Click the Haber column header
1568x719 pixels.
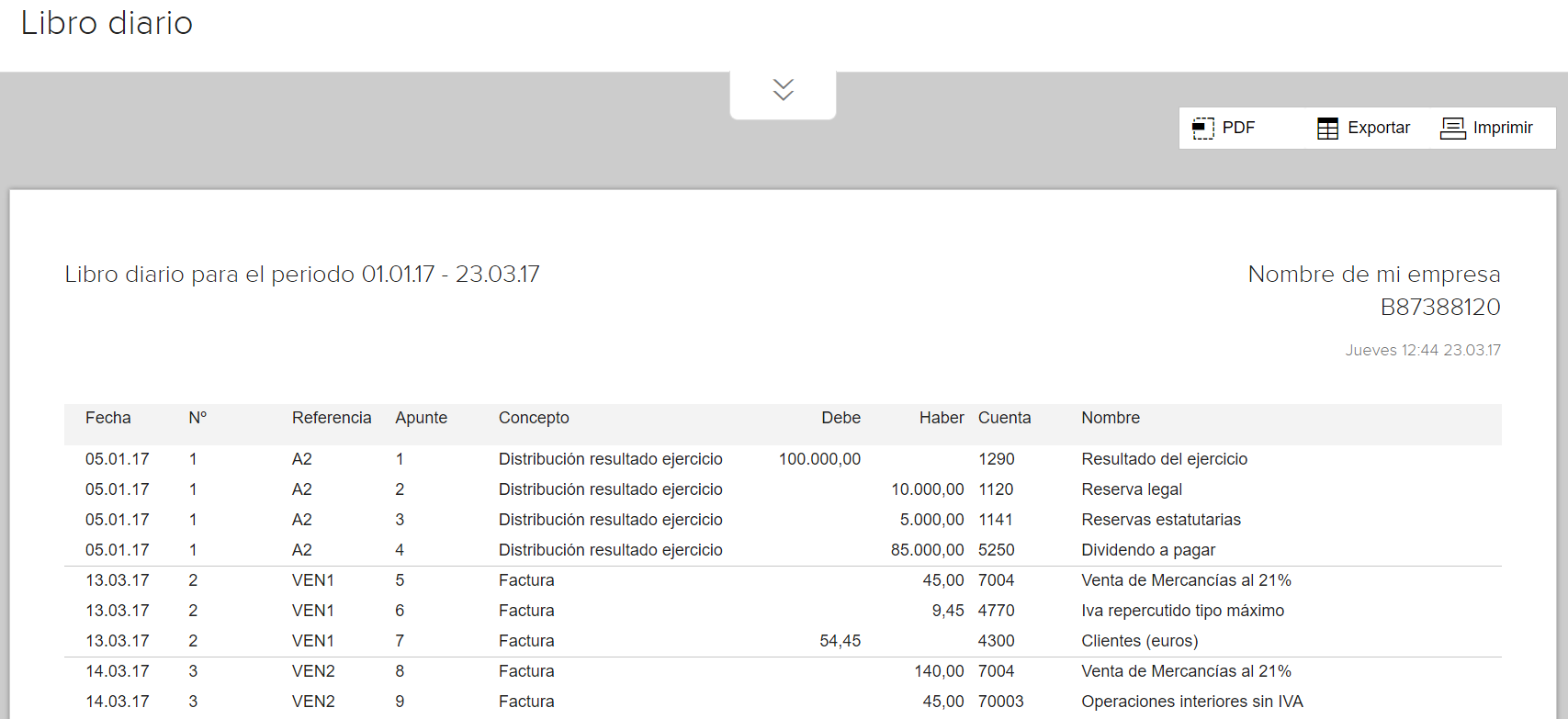click(x=942, y=418)
